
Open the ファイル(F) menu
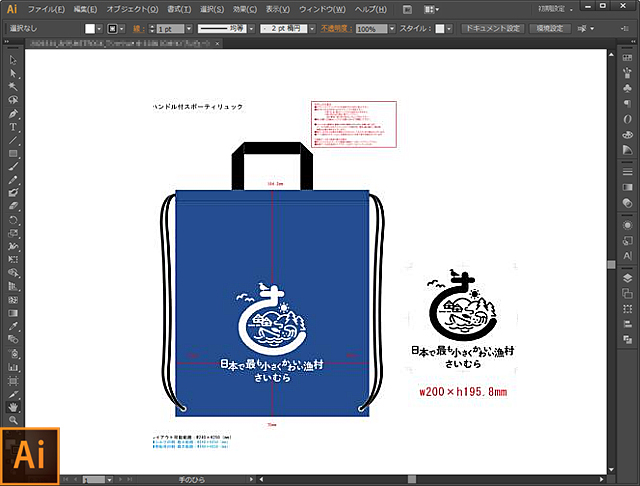click(x=46, y=8)
